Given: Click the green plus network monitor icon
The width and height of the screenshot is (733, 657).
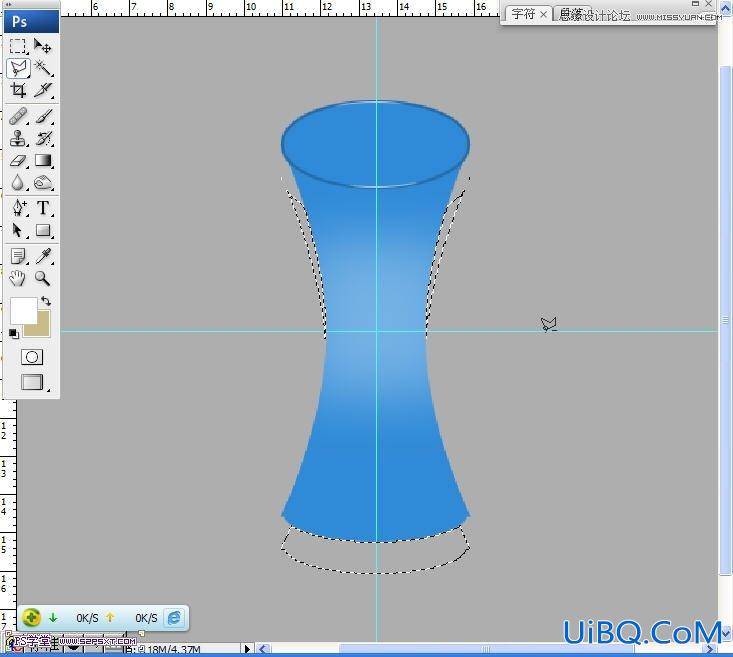Looking at the screenshot, I should [x=31, y=618].
